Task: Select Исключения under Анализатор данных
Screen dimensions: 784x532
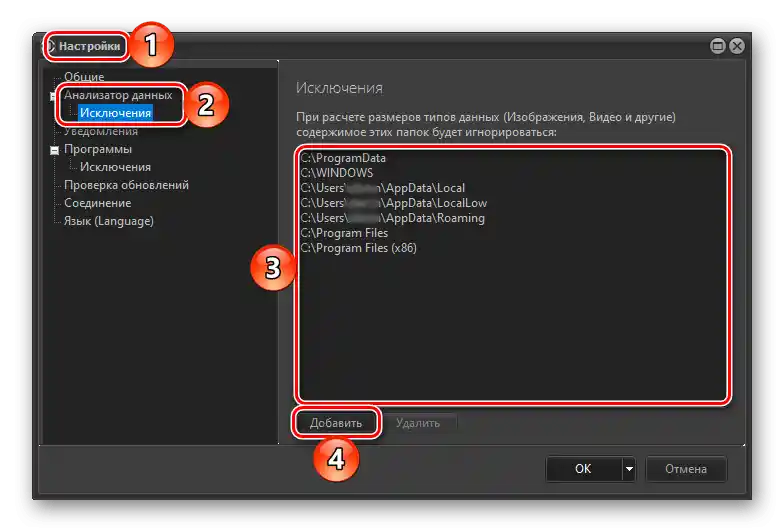Action: pyautogui.click(x=116, y=113)
